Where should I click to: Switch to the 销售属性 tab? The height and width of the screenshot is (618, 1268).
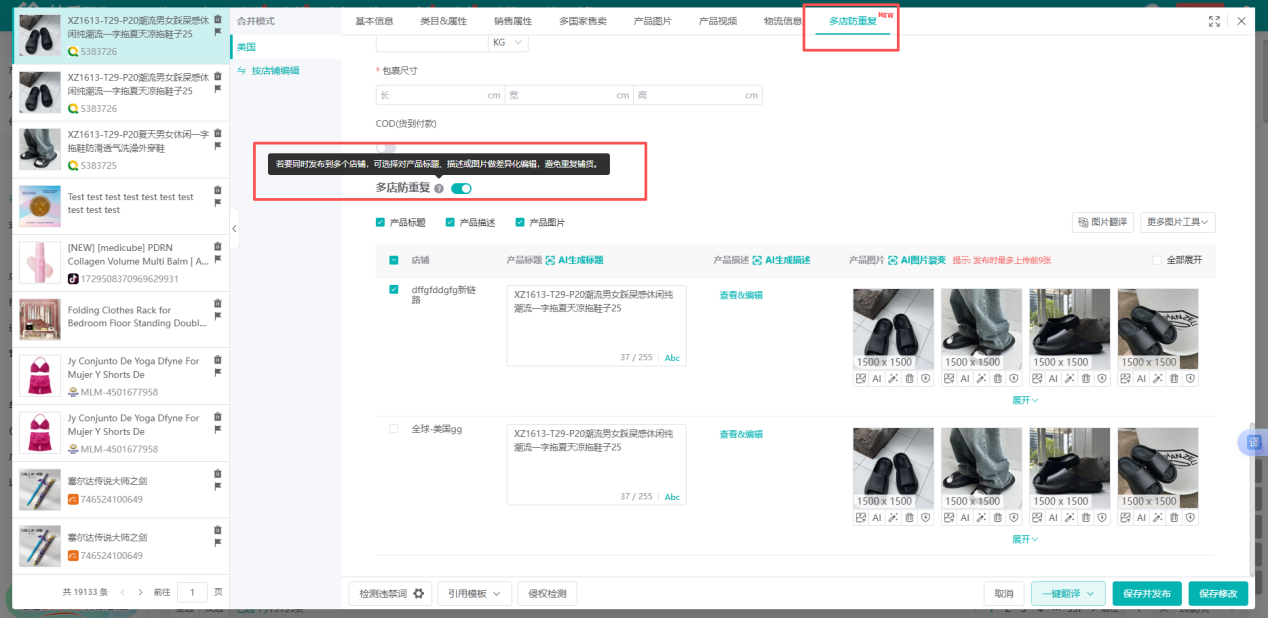coord(513,21)
